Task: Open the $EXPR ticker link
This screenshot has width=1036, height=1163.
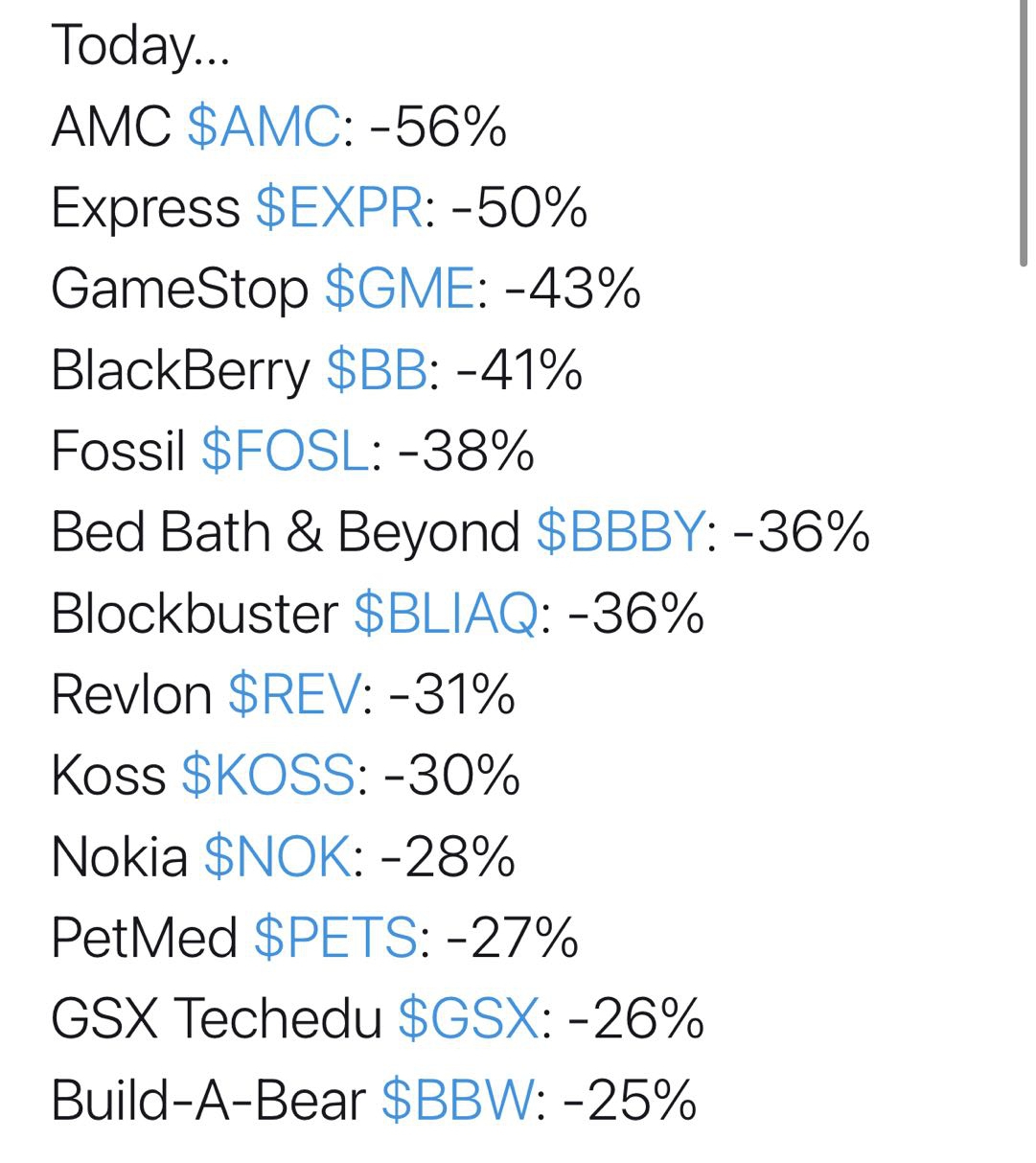Action: tap(338, 208)
